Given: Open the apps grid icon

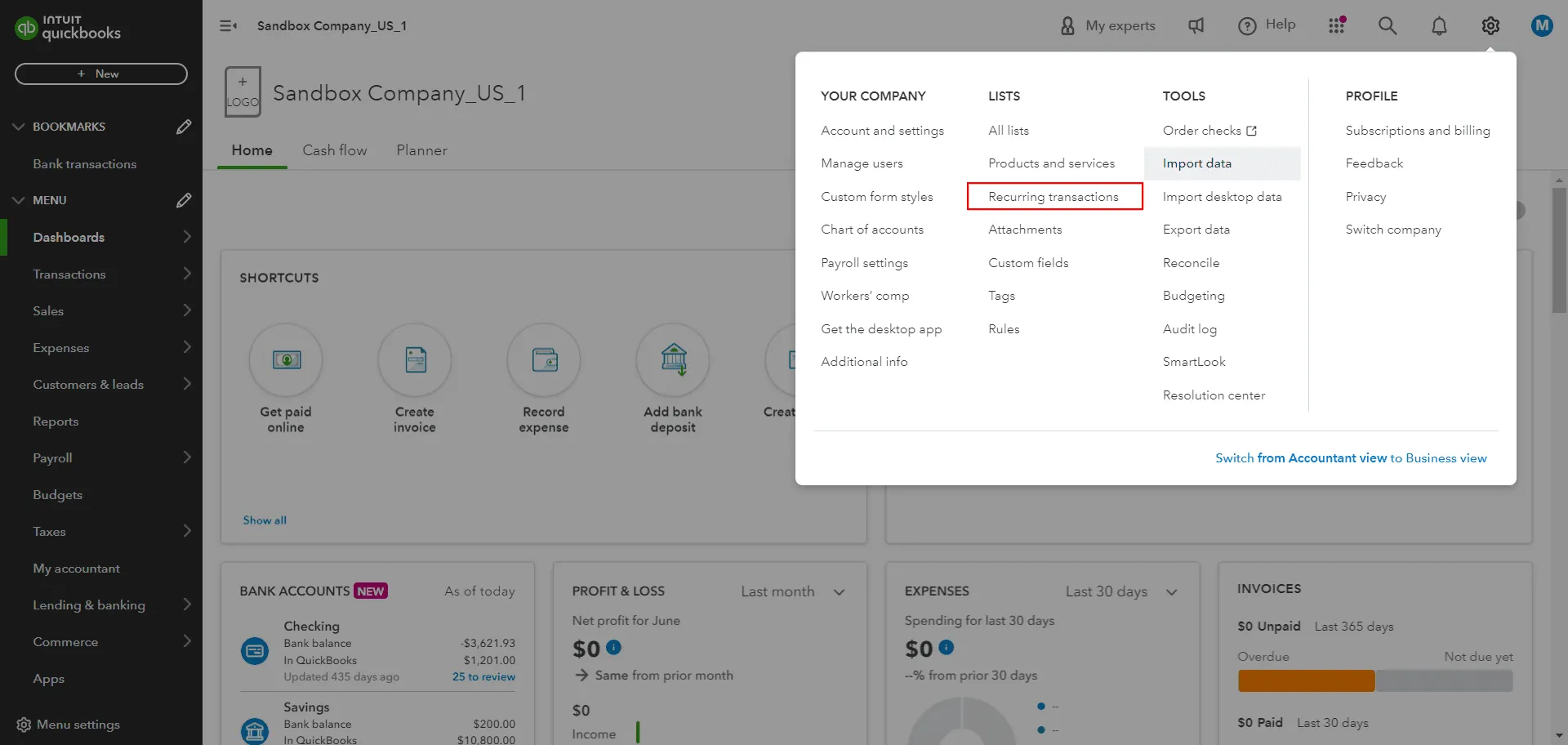Looking at the screenshot, I should coord(1337,25).
